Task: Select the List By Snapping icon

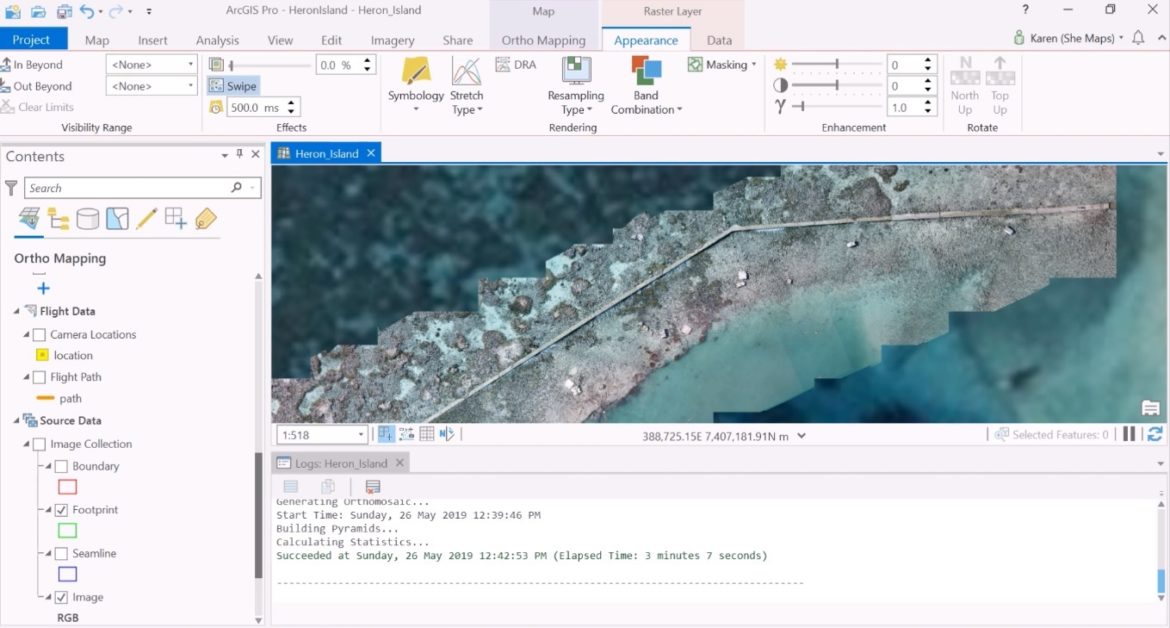Action: [x=175, y=219]
